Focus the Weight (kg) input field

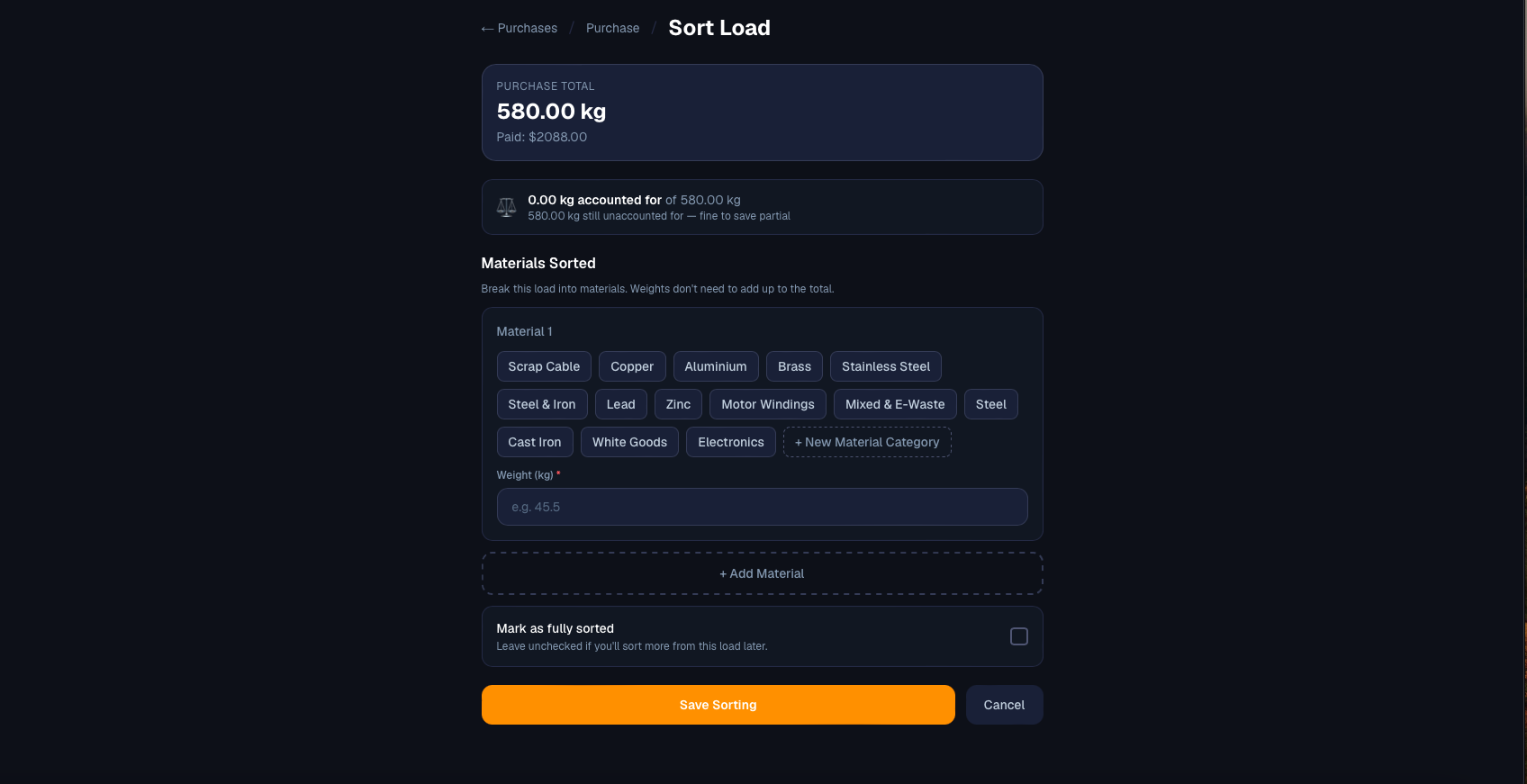762,507
